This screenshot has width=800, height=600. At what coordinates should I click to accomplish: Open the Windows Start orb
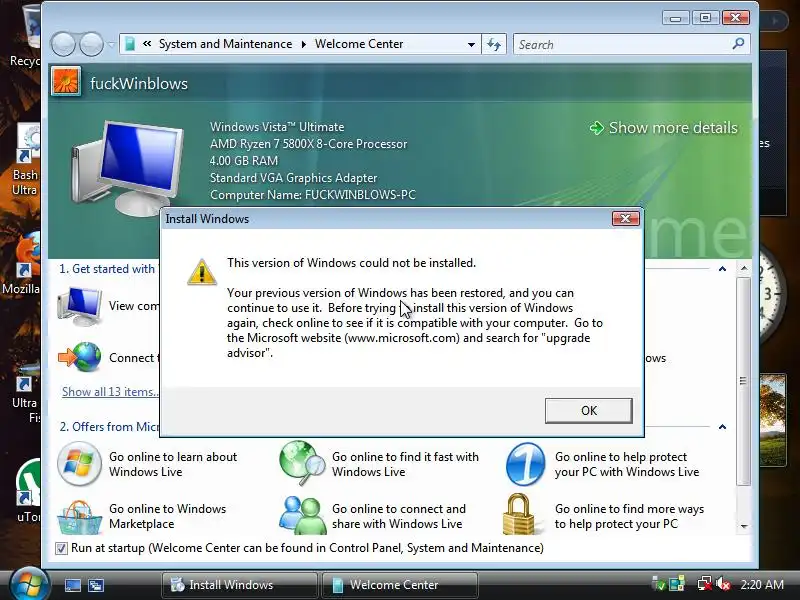[x=29, y=583]
